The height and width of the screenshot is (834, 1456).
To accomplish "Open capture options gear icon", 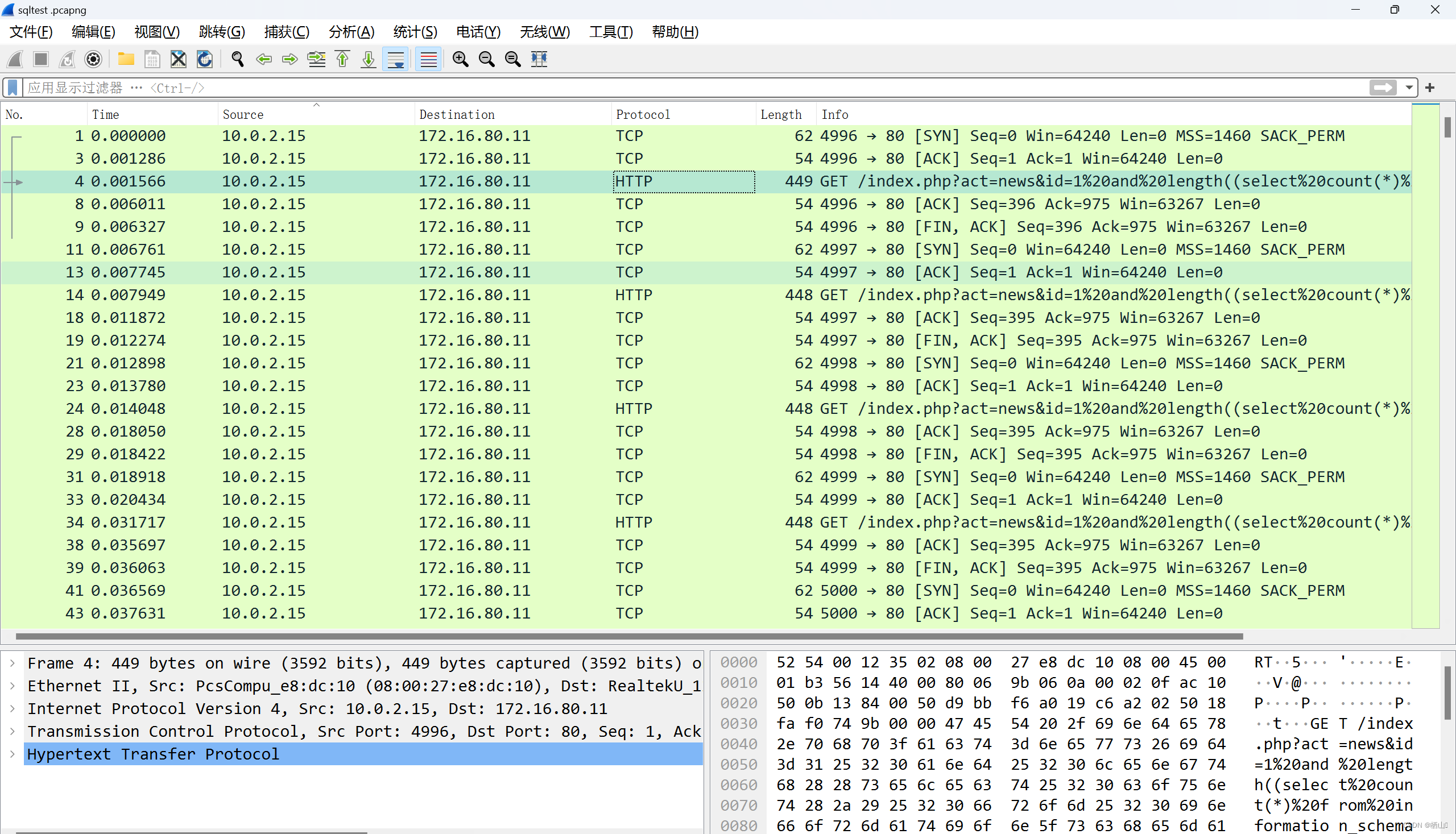I will click(93, 59).
